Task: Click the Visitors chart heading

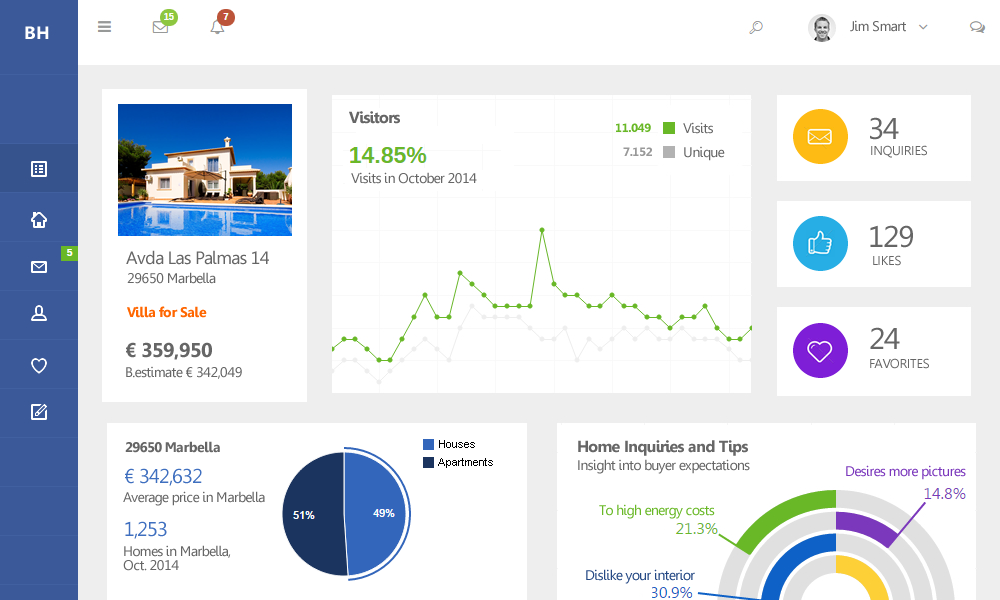Action: (x=374, y=117)
